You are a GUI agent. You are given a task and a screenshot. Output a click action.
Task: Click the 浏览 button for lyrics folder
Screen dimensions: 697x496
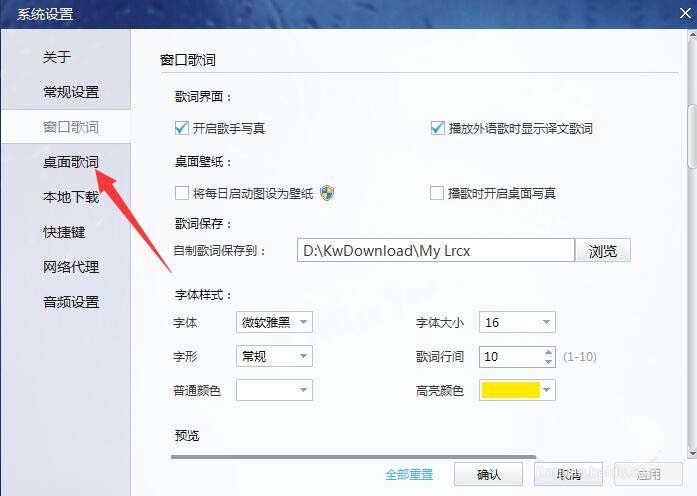pos(603,251)
